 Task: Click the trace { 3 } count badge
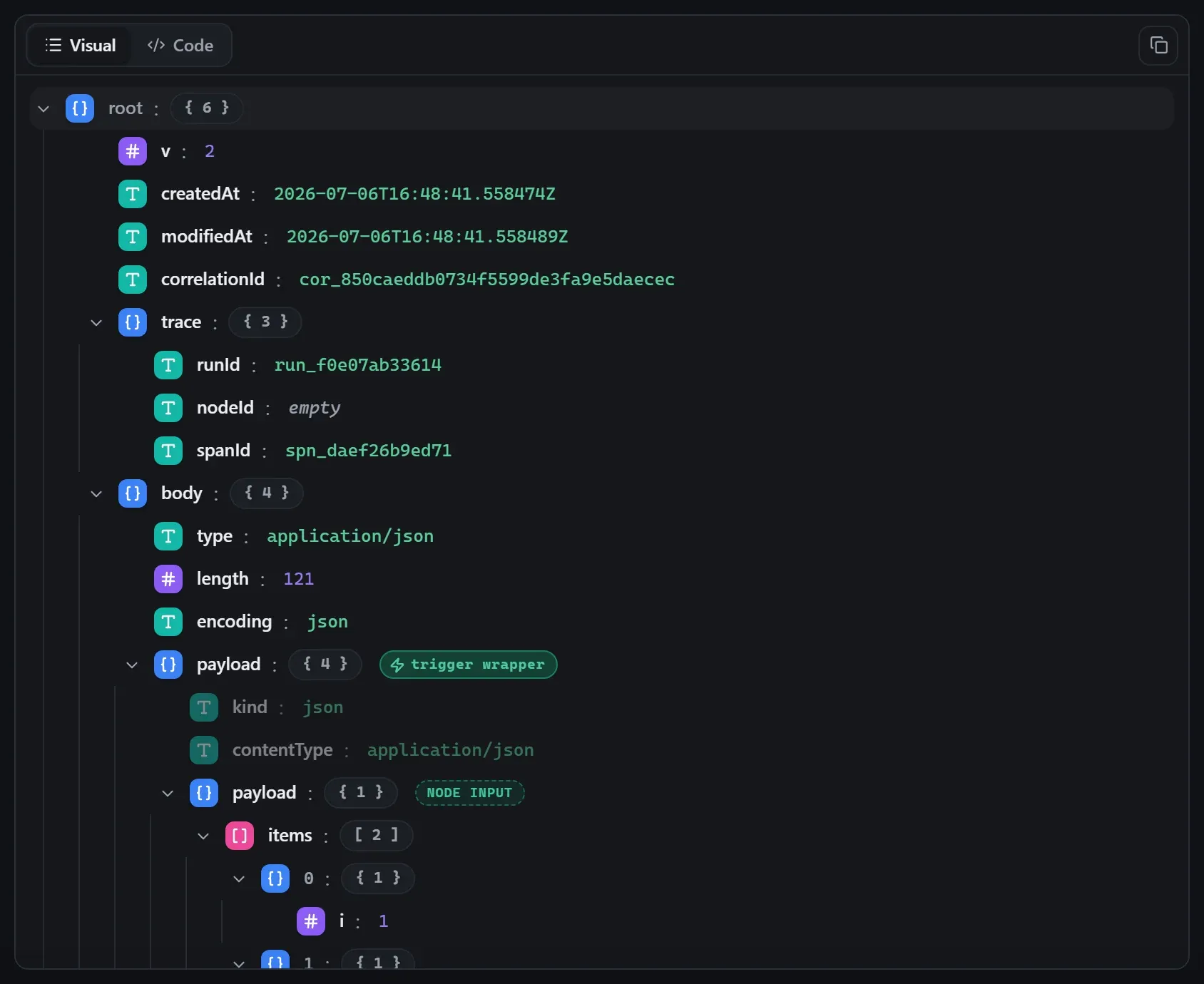point(265,322)
